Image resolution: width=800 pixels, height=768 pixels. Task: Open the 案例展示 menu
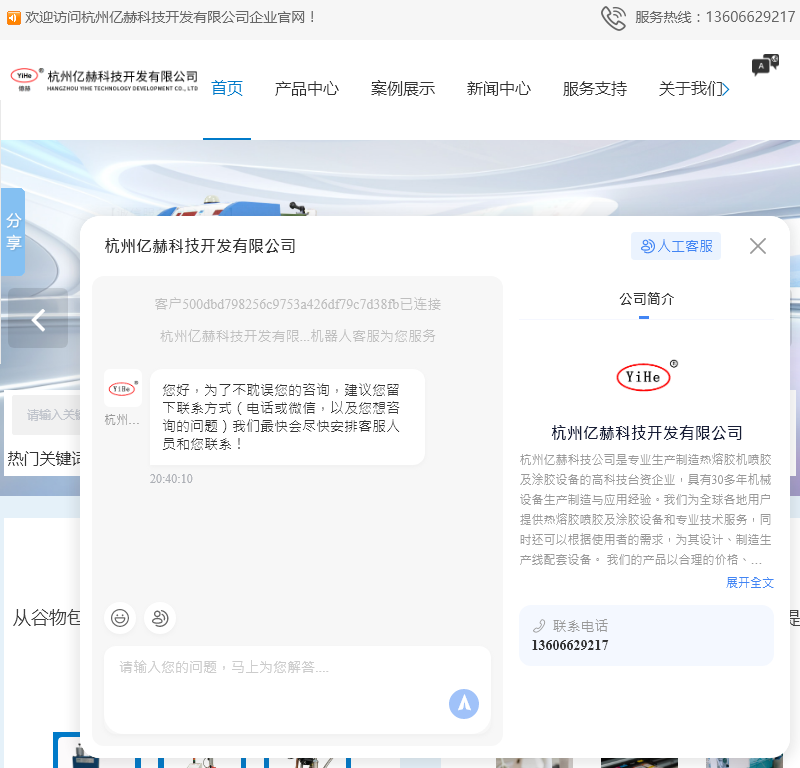pyautogui.click(x=403, y=89)
